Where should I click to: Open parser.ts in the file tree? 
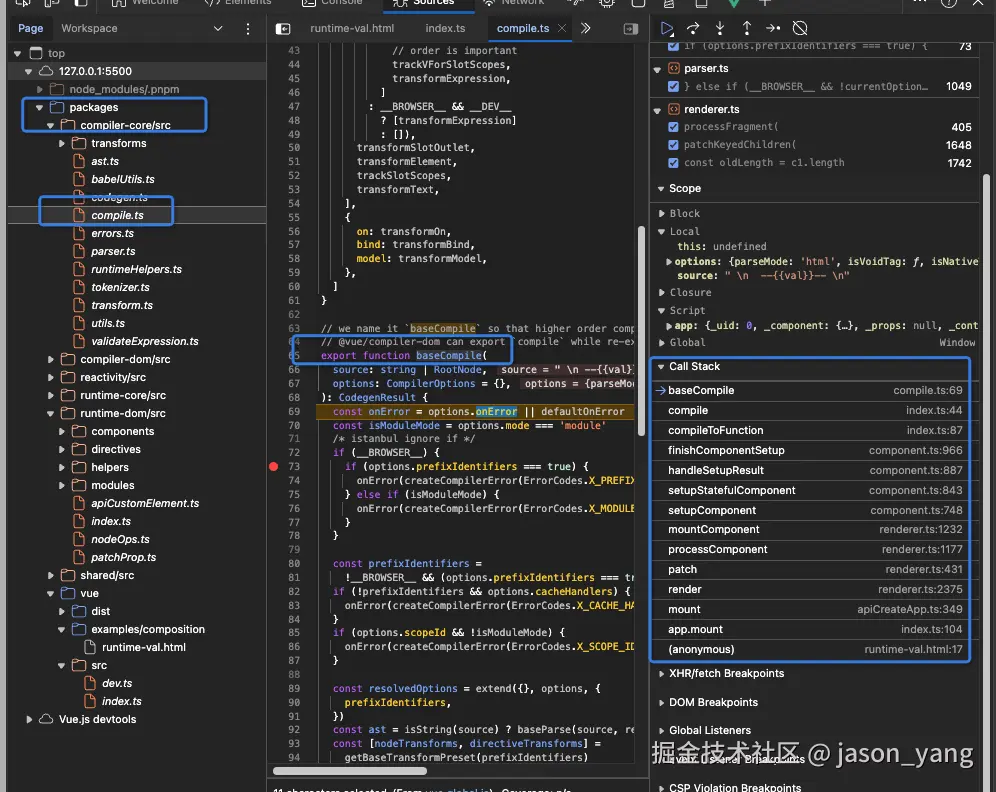(112, 251)
